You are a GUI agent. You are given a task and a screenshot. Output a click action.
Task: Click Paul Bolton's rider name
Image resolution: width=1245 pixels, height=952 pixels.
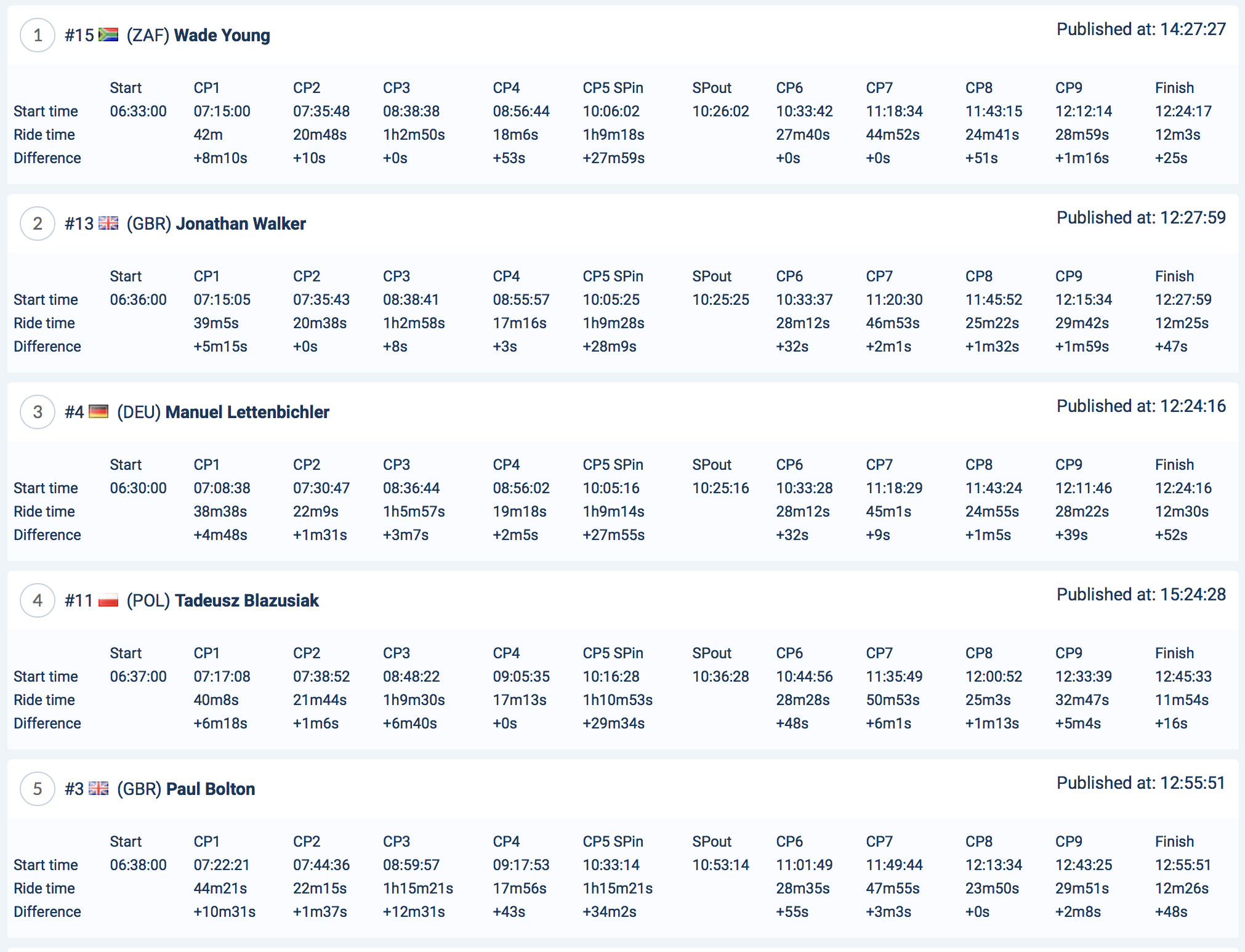click(210, 789)
